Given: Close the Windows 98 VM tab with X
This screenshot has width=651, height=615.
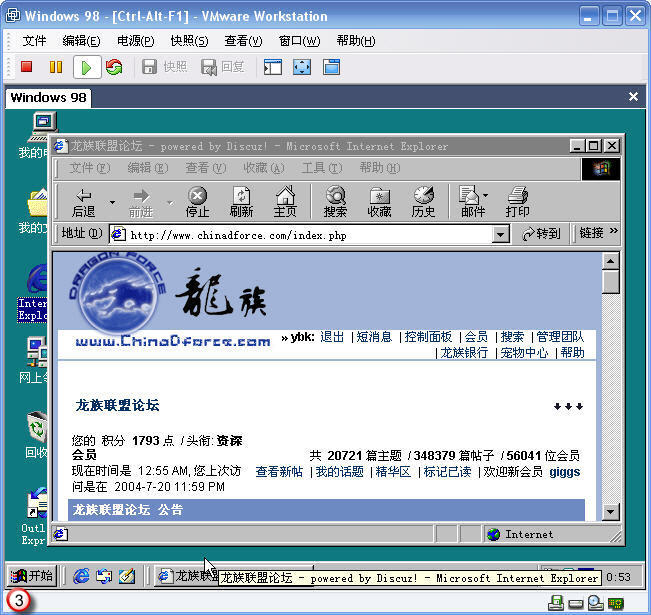Looking at the screenshot, I should click(x=633, y=96).
